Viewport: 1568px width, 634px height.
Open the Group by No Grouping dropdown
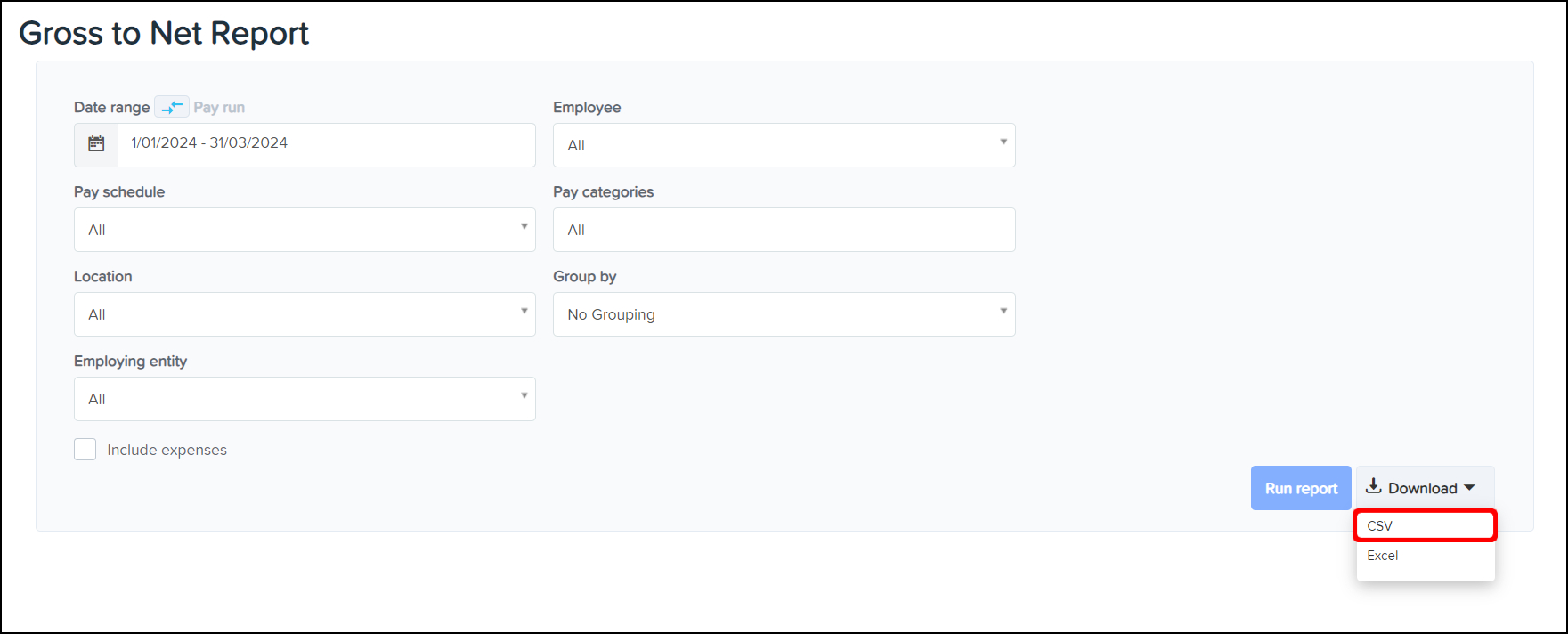pyautogui.click(x=784, y=314)
